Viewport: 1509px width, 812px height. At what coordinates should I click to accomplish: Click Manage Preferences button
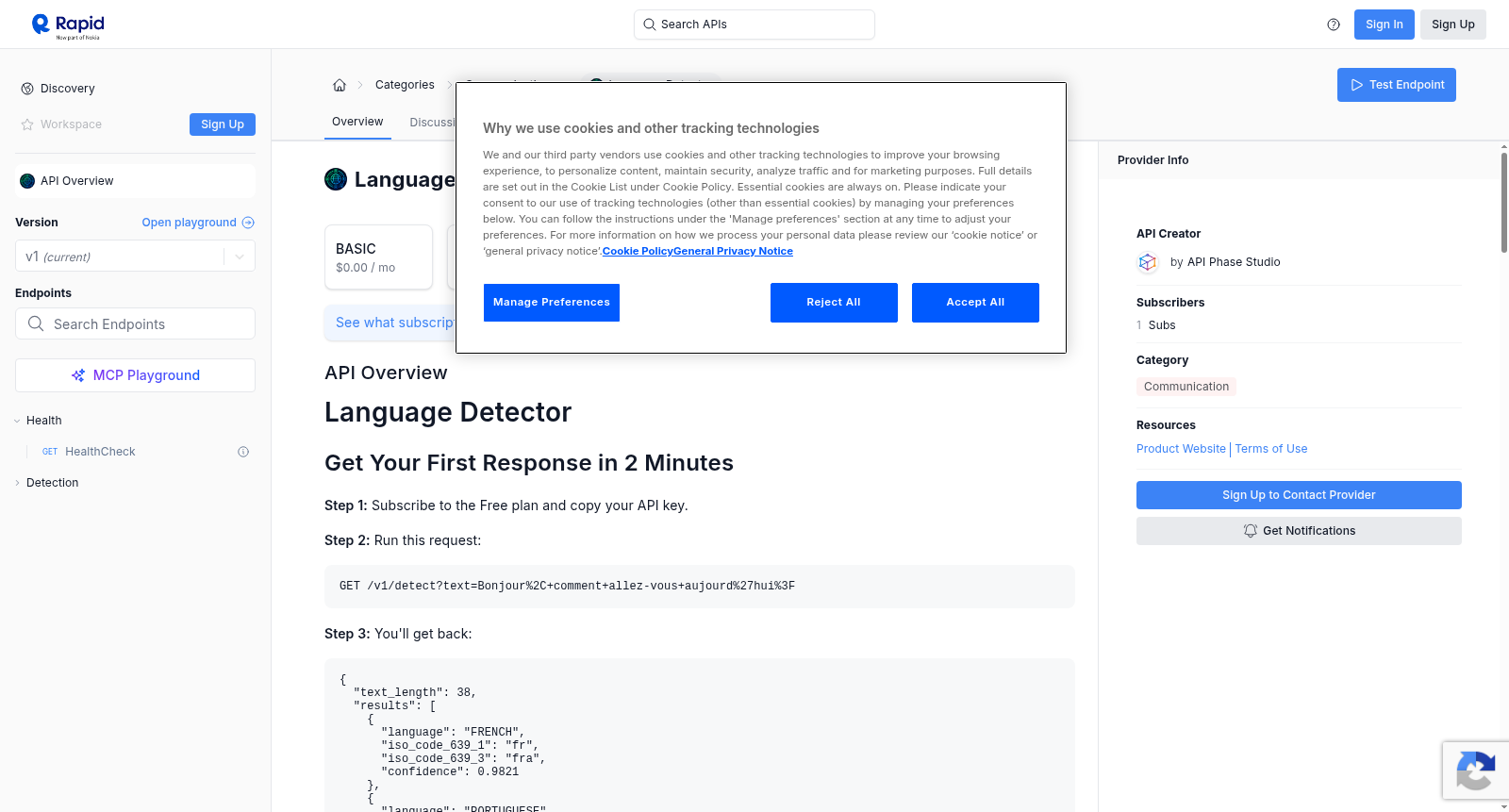(552, 303)
